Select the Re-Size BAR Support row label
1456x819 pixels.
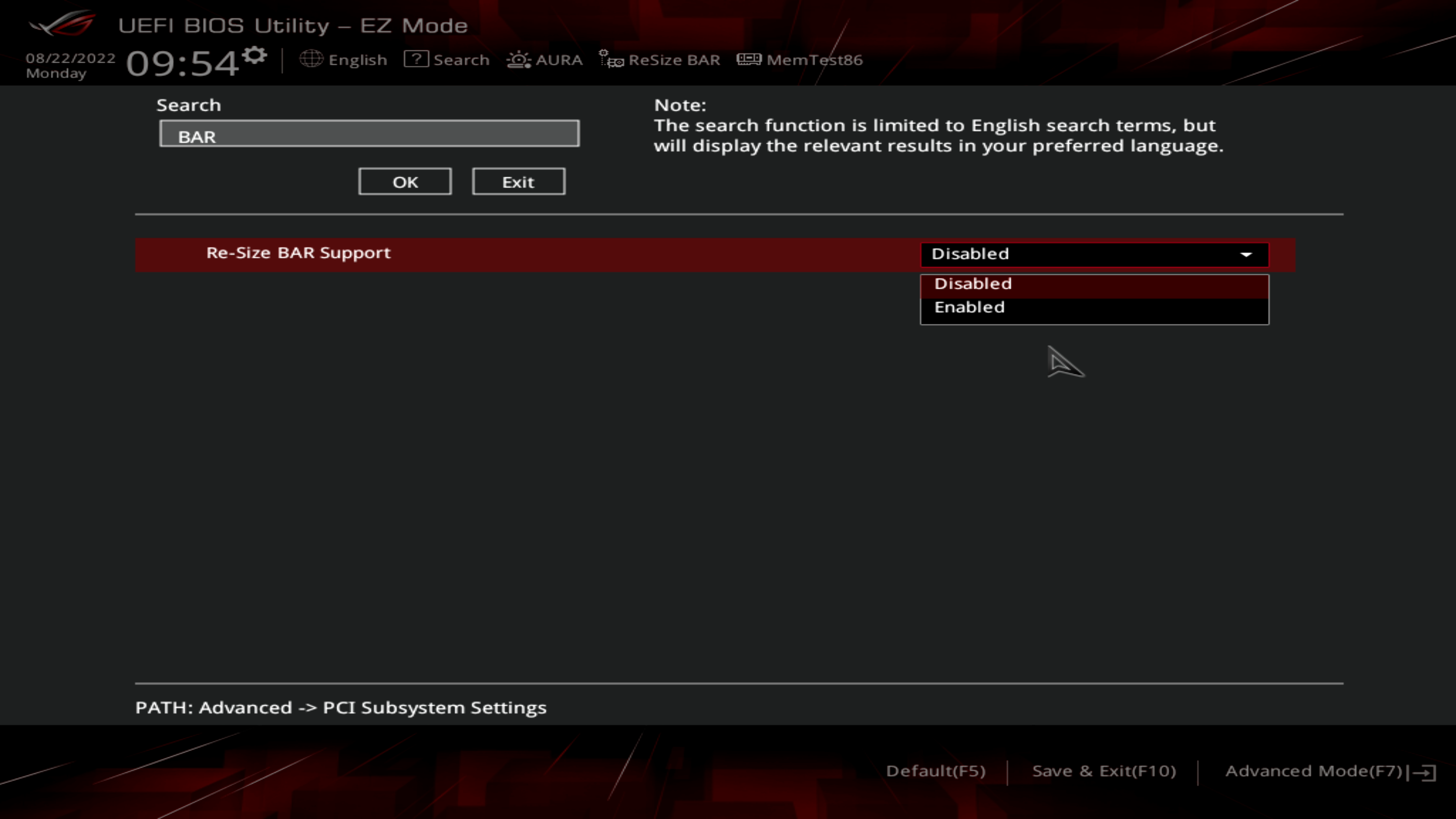coord(298,253)
